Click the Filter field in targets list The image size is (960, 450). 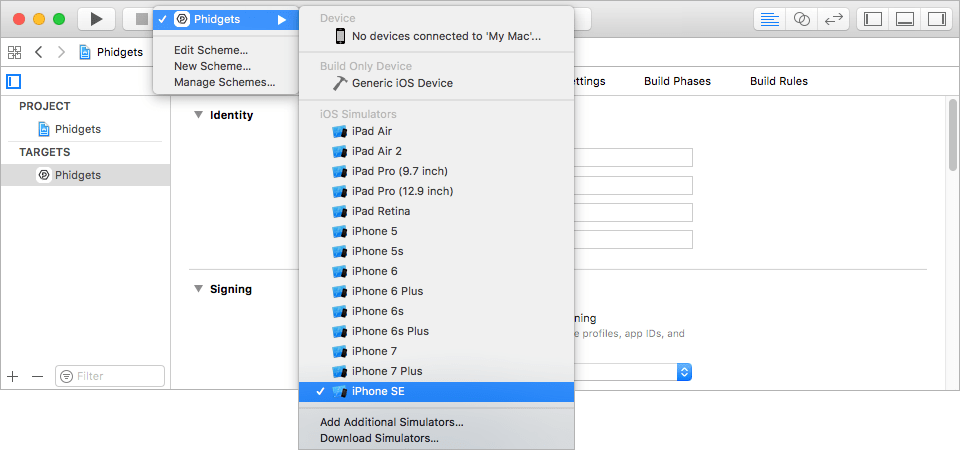click(110, 376)
